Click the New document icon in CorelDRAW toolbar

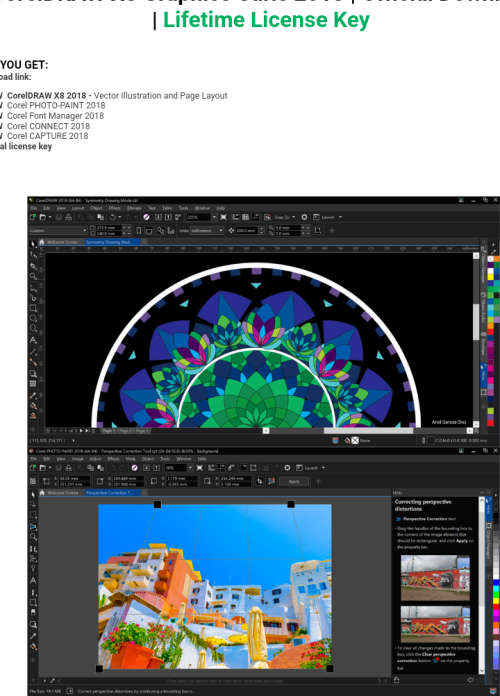pos(33,217)
